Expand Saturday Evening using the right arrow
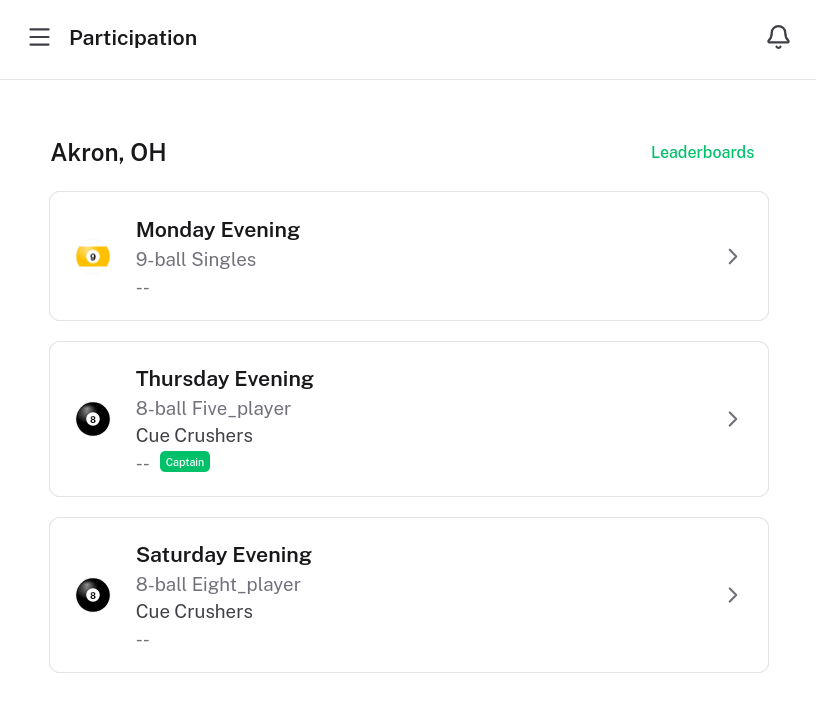The height and width of the screenshot is (701, 816). point(733,595)
